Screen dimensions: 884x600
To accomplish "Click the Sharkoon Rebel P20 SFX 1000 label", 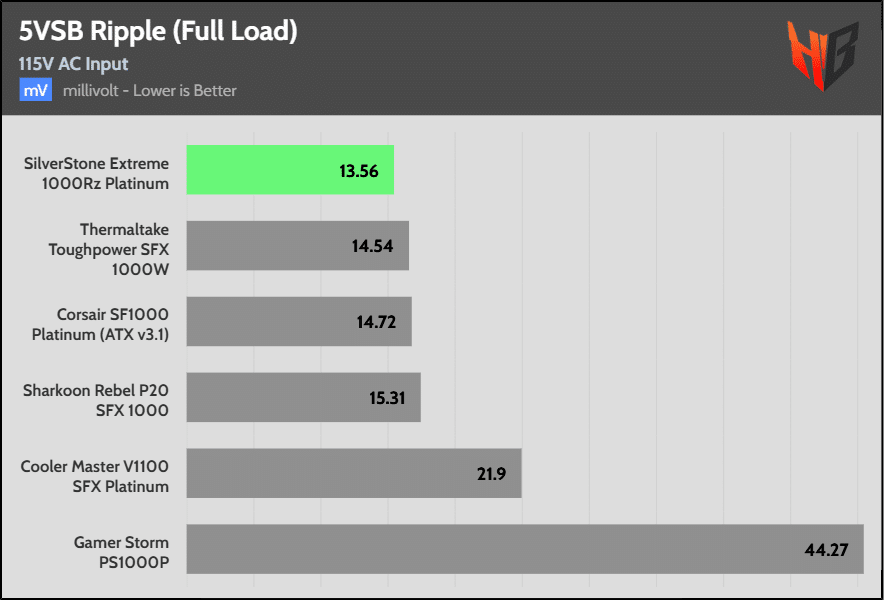I will [96, 400].
